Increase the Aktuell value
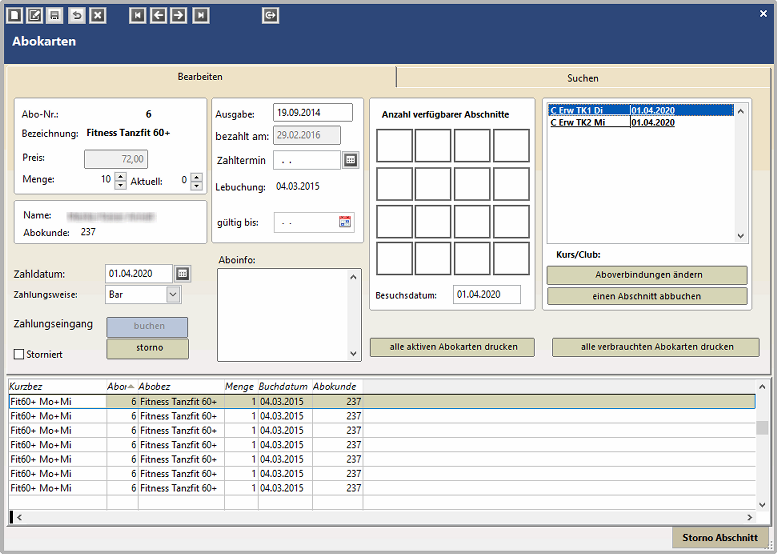This screenshot has height=554, width=777. pyautogui.click(x=197, y=177)
